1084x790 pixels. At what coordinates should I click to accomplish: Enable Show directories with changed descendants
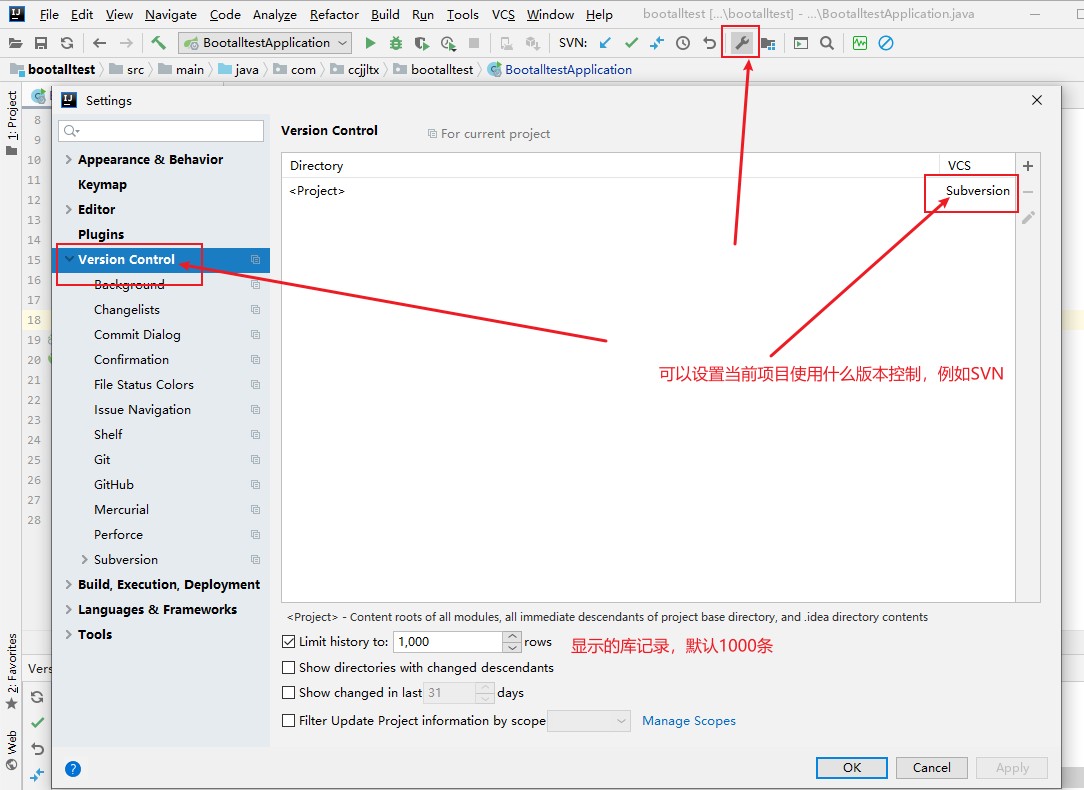(x=289, y=667)
